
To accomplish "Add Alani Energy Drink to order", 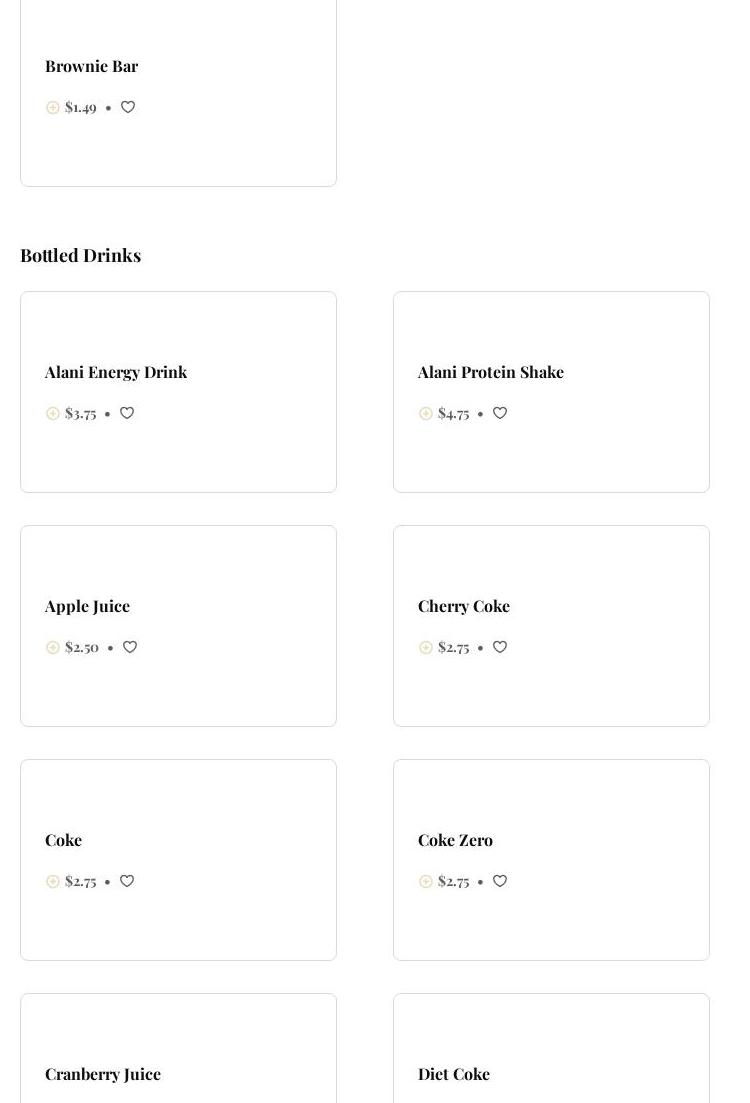I will point(53,414).
